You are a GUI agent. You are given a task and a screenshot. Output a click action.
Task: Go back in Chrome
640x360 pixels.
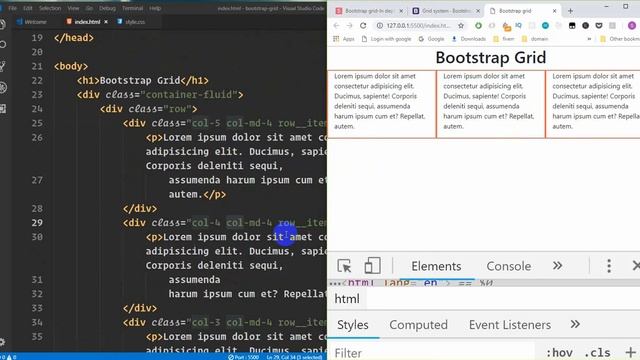pos(336,25)
